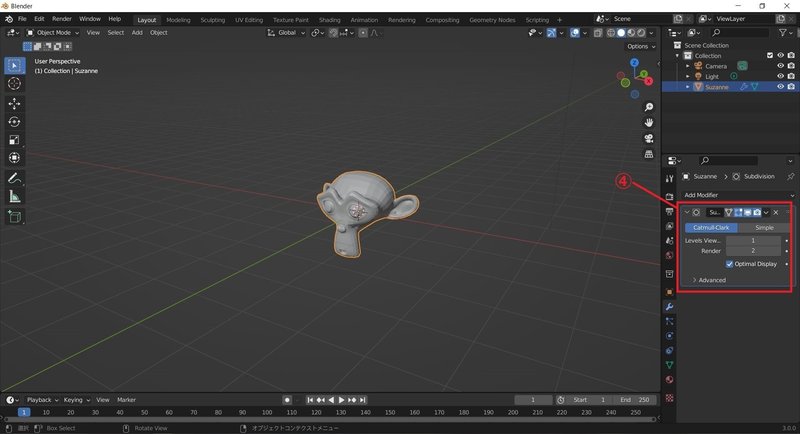
Task: Jump to timeline start frame
Action: point(310,400)
